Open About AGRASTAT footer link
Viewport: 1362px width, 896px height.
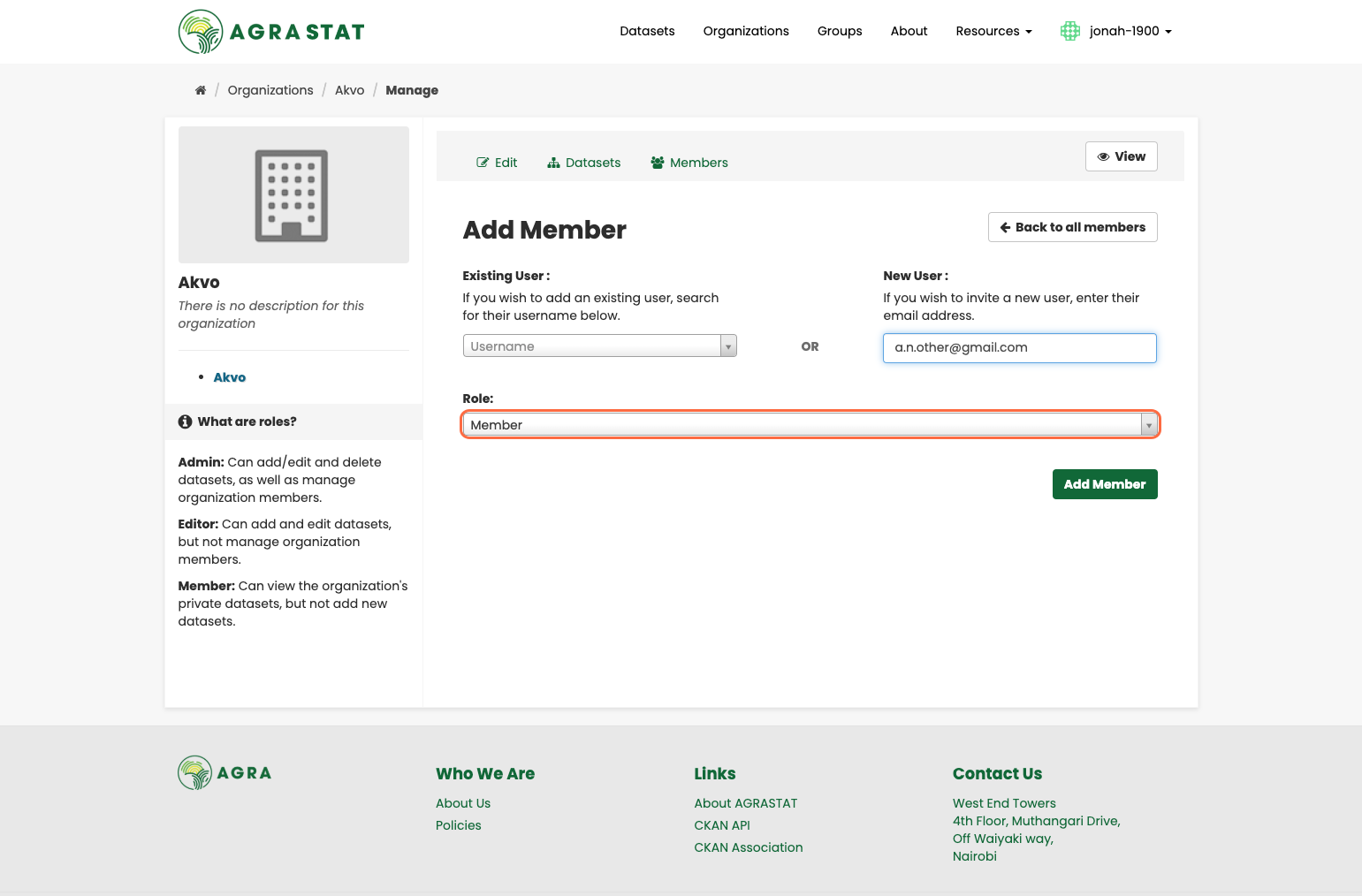[x=746, y=803]
